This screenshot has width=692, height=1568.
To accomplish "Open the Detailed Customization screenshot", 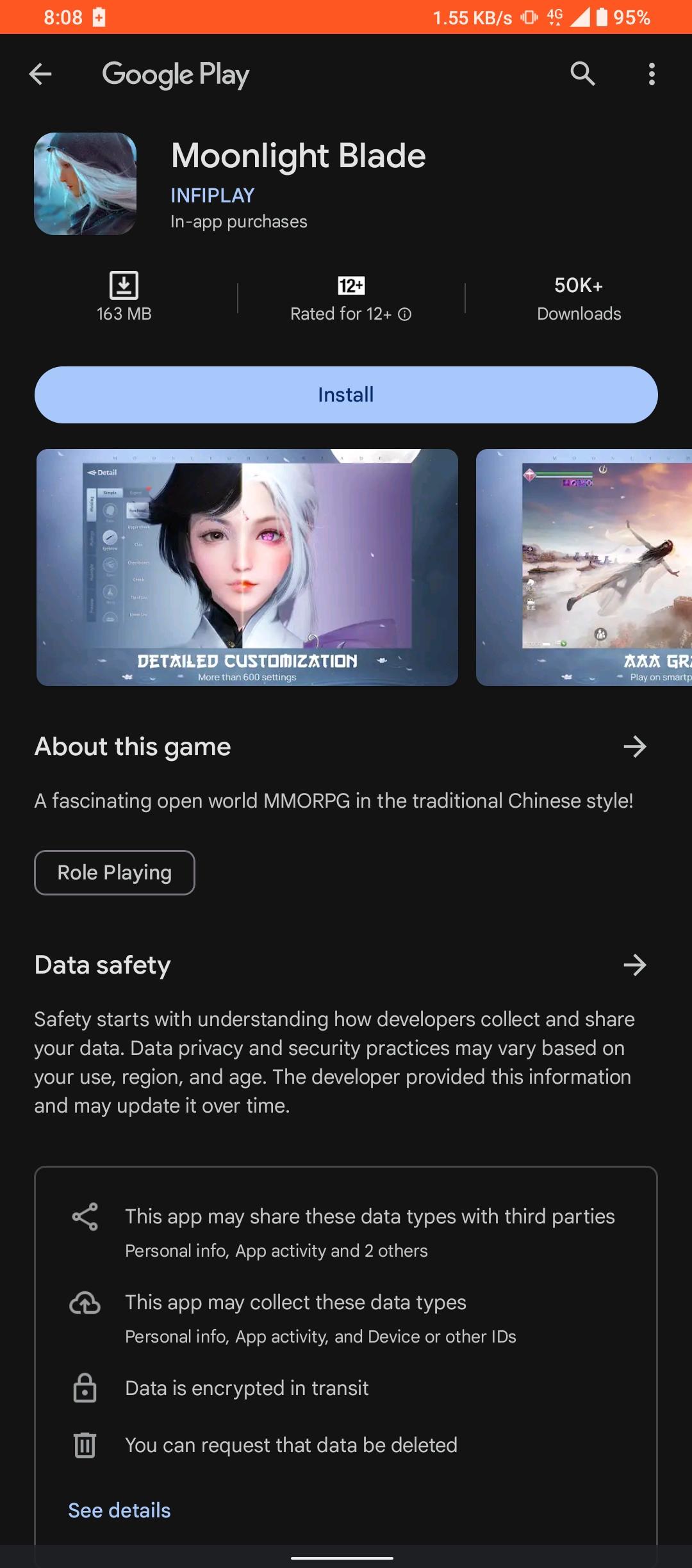I will [x=247, y=568].
